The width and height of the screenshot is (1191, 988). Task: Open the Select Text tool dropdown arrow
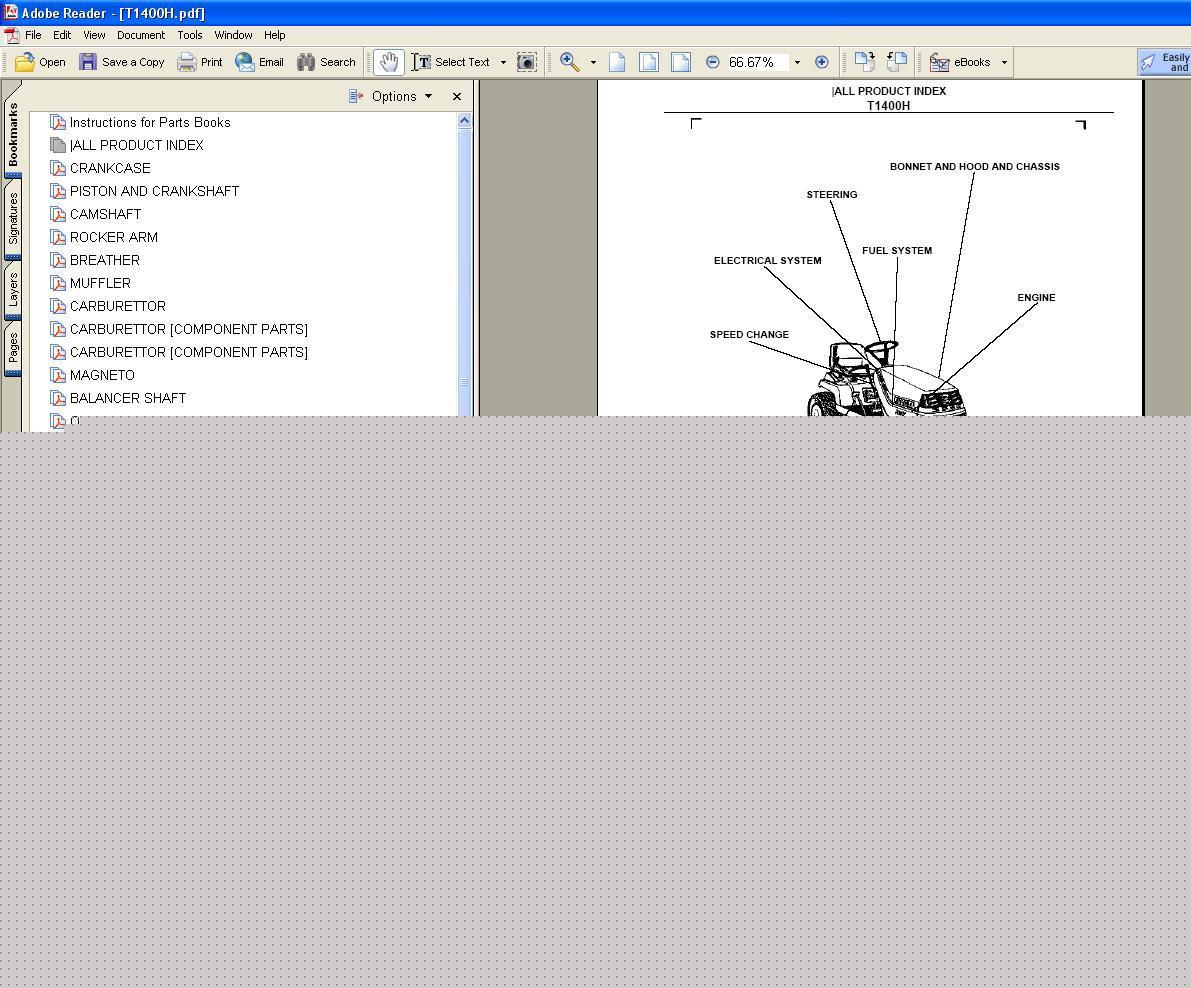pyautogui.click(x=503, y=62)
